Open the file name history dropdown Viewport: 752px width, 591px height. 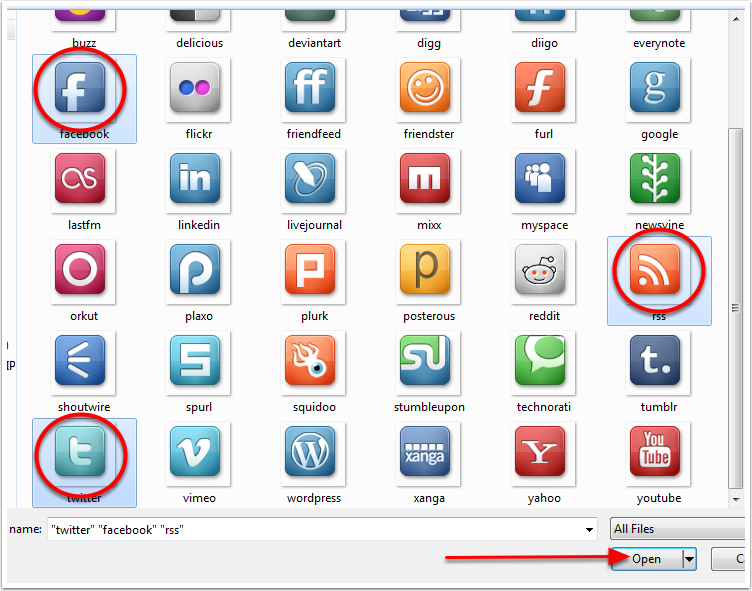[x=589, y=530]
